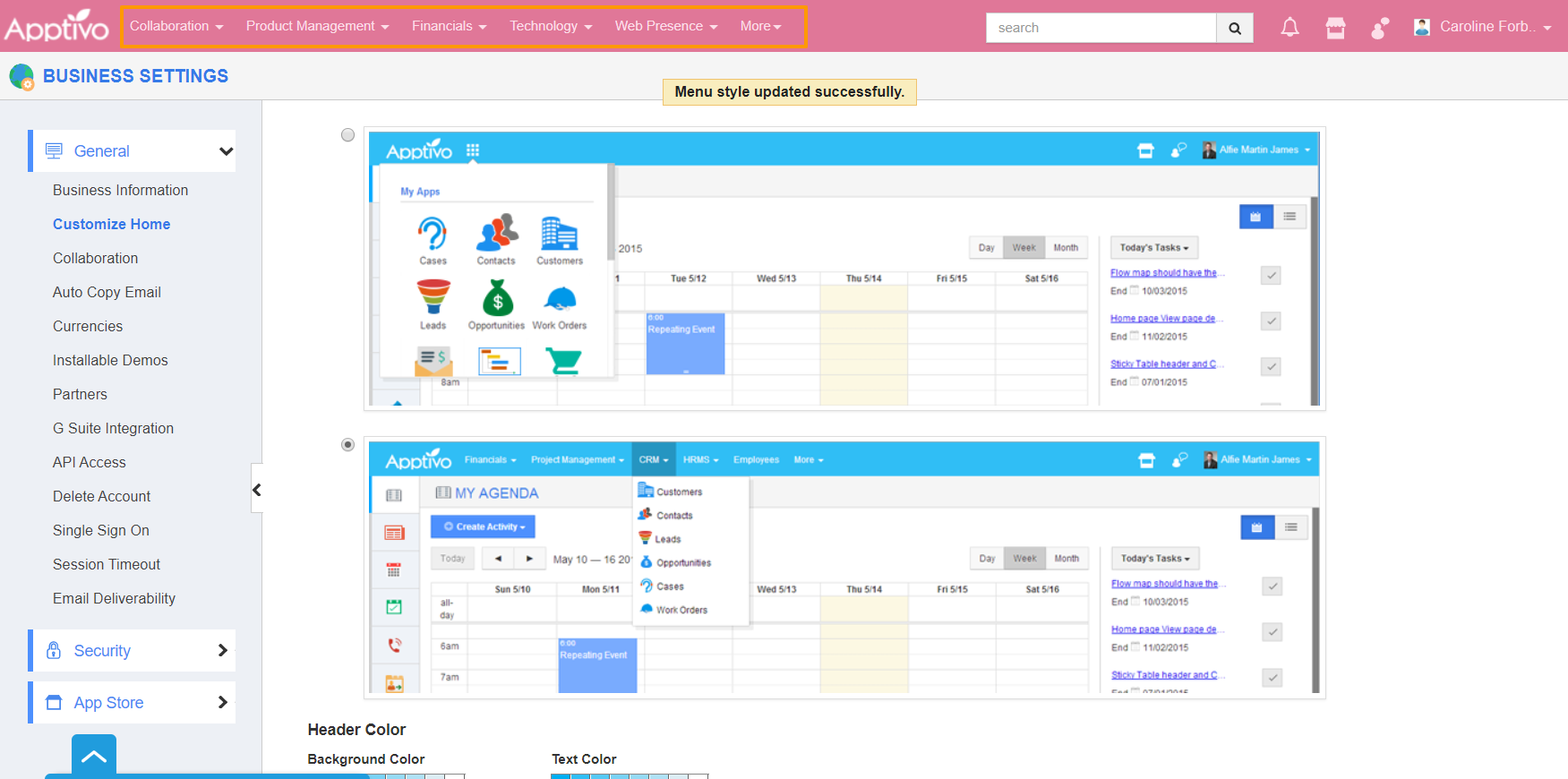This screenshot has width=1568, height=779.
Task: Open Customize Home settings
Action: [x=111, y=224]
